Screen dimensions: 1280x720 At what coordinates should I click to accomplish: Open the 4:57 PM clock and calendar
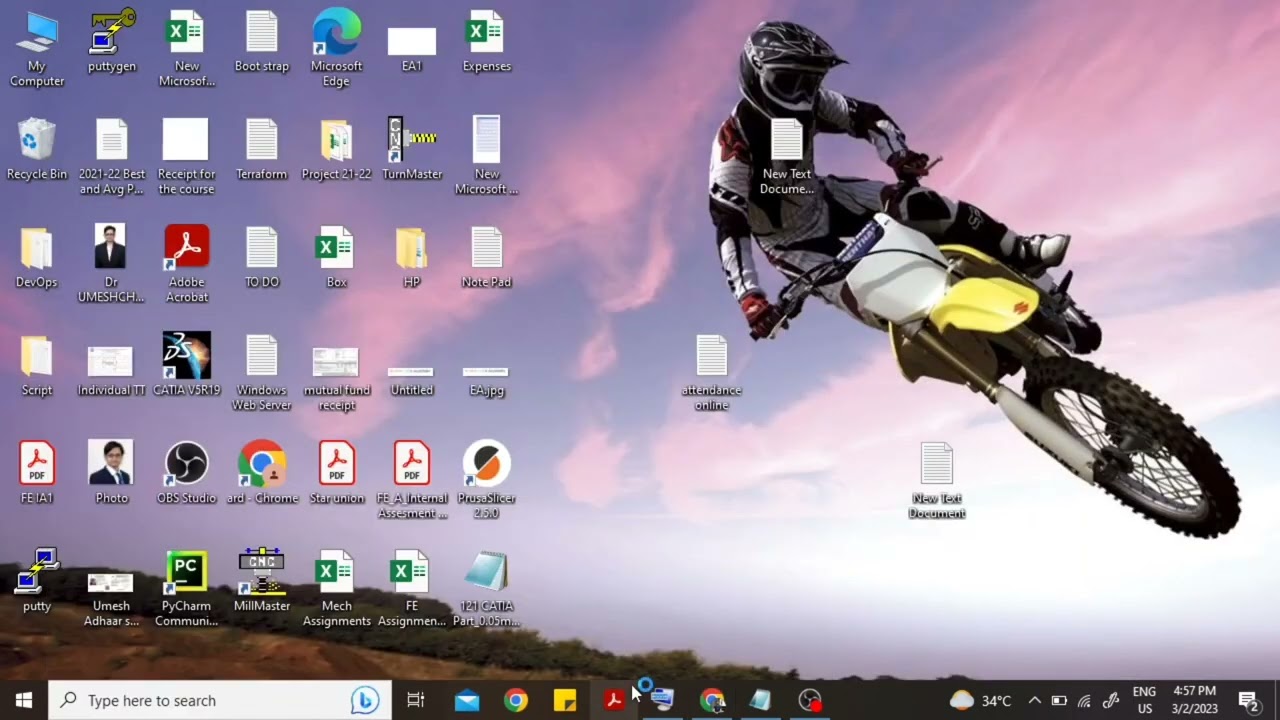pyautogui.click(x=1194, y=700)
